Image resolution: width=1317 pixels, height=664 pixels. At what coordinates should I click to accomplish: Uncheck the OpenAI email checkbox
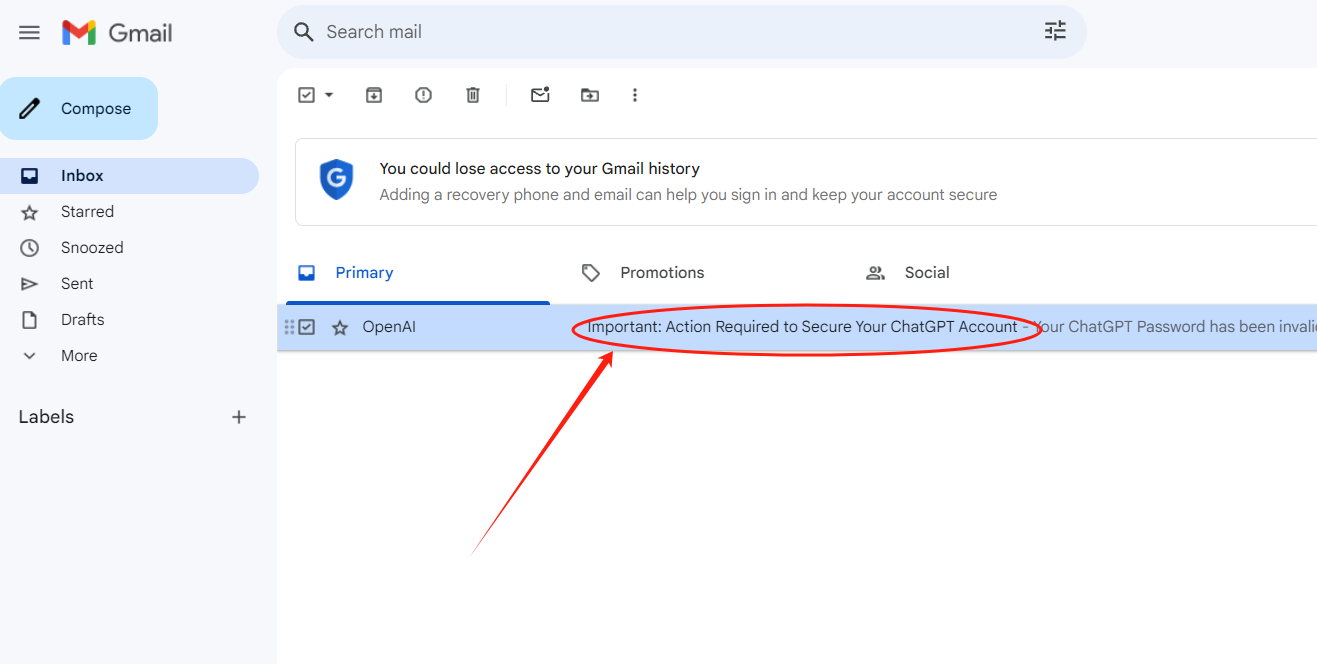(x=307, y=327)
